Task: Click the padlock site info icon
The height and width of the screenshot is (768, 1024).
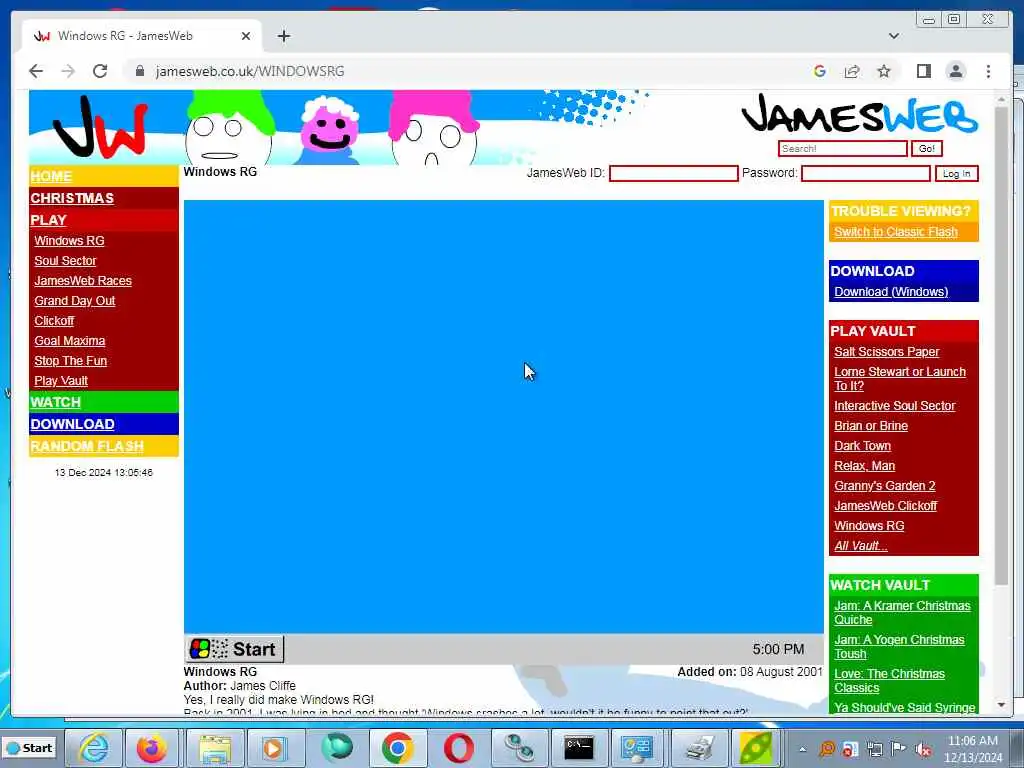Action: [x=139, y=71]
